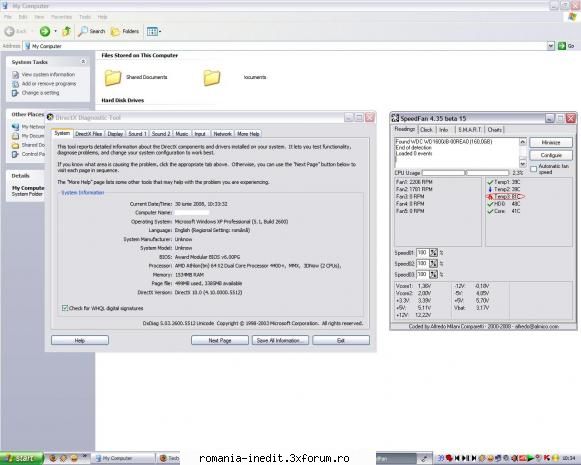Select the Input tab
Image resolution: width=581 pixels, height=465 pixels.
pyautogui.click(x=200, y=134)
